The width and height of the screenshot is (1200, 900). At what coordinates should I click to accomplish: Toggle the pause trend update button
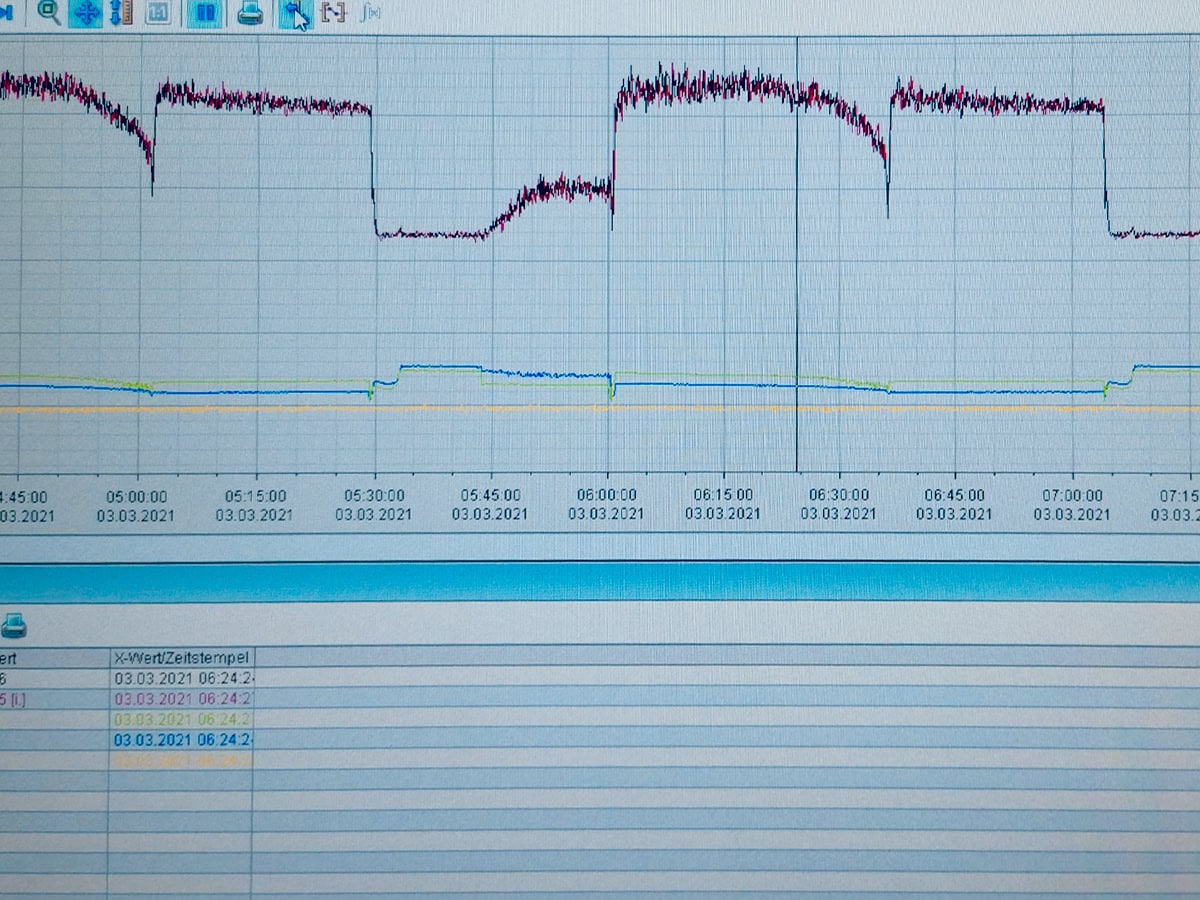point(205,13)
